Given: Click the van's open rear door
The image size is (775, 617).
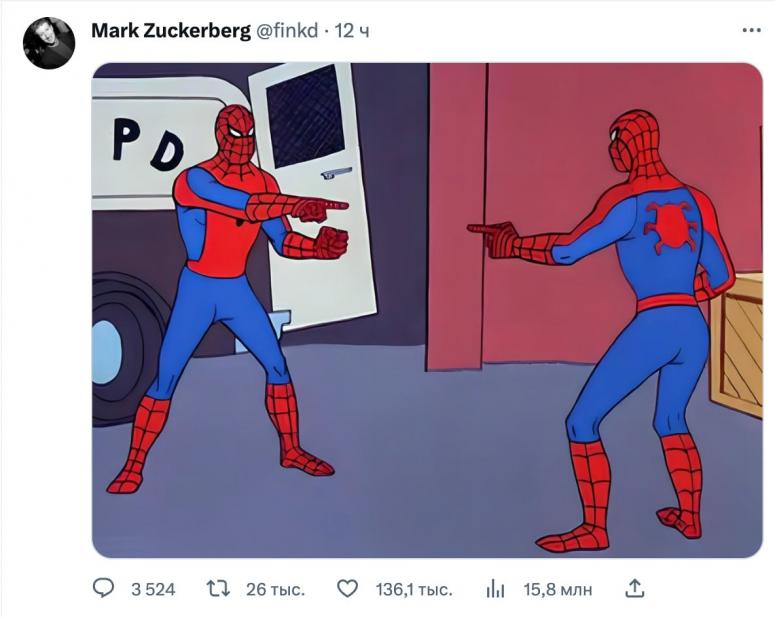Looking at the screenshot, I should pos(312,200).
